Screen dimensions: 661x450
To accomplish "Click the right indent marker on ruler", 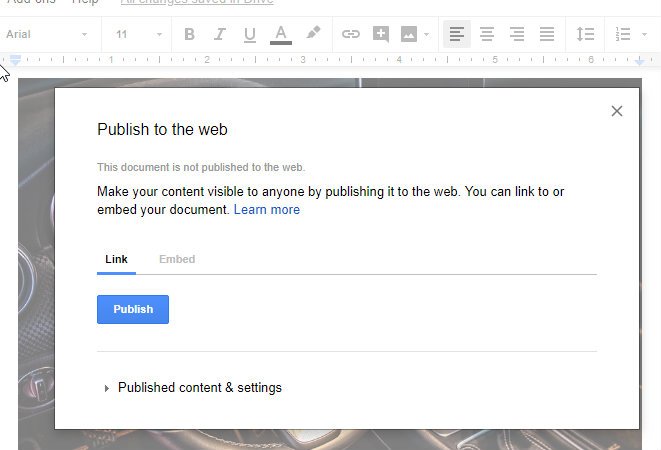I will [640, 62].
